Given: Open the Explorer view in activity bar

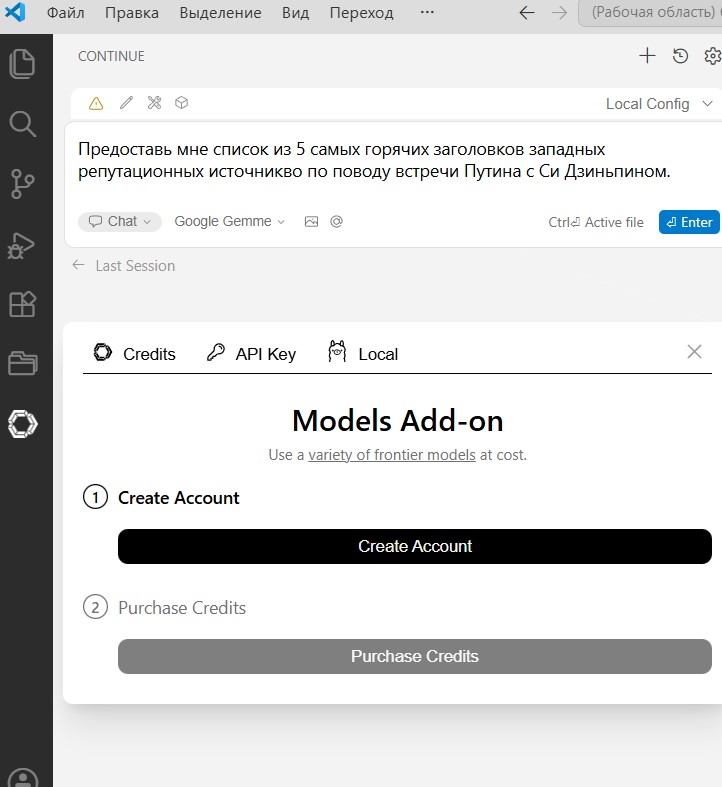Looking at the screenshot, I should [23, 64].
